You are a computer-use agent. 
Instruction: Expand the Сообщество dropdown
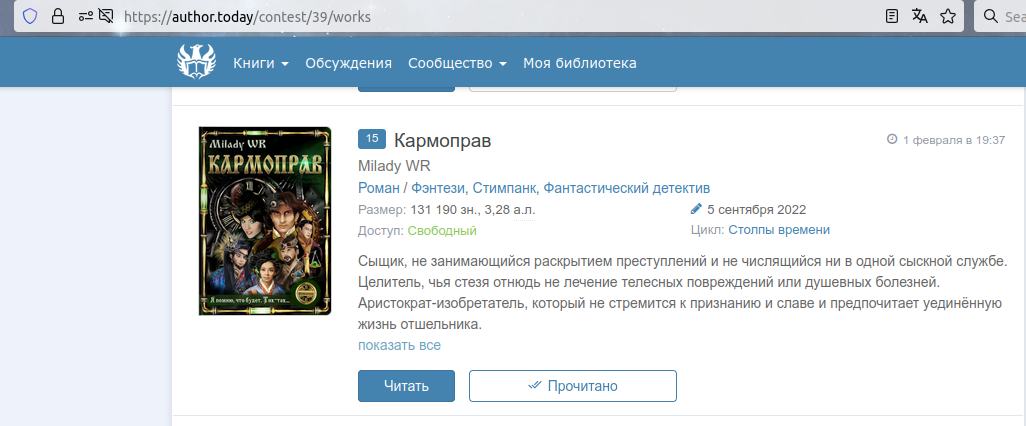coord(457,63)
